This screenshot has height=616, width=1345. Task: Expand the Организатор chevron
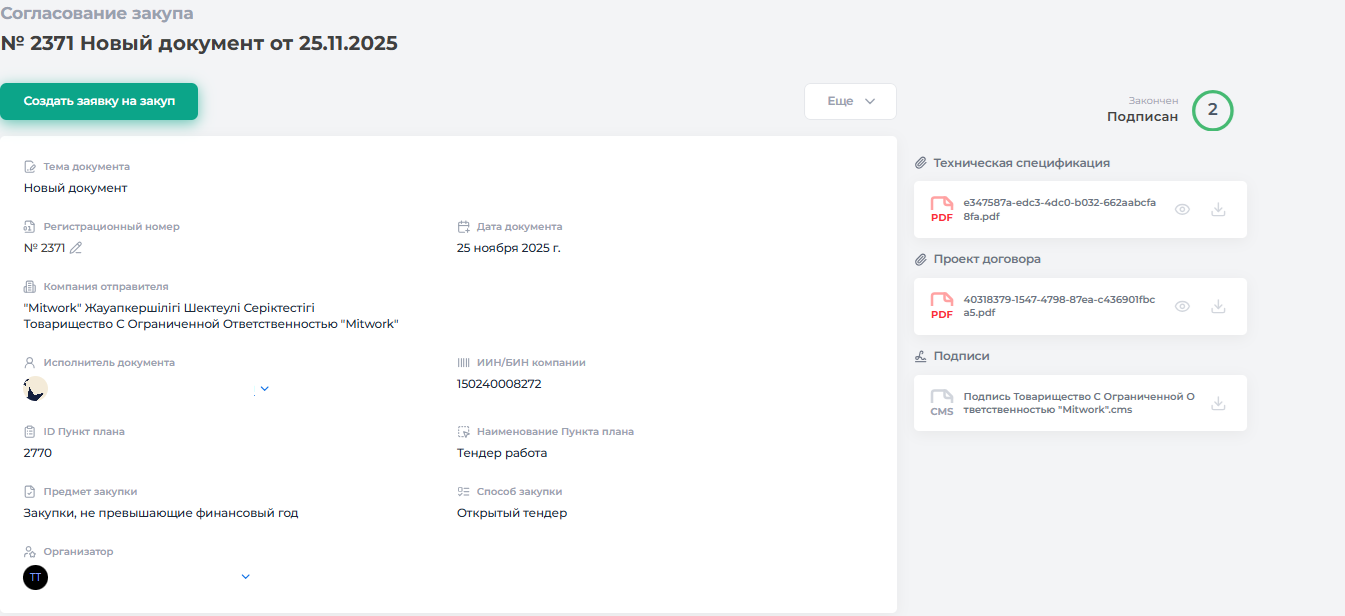click(246, 576)
